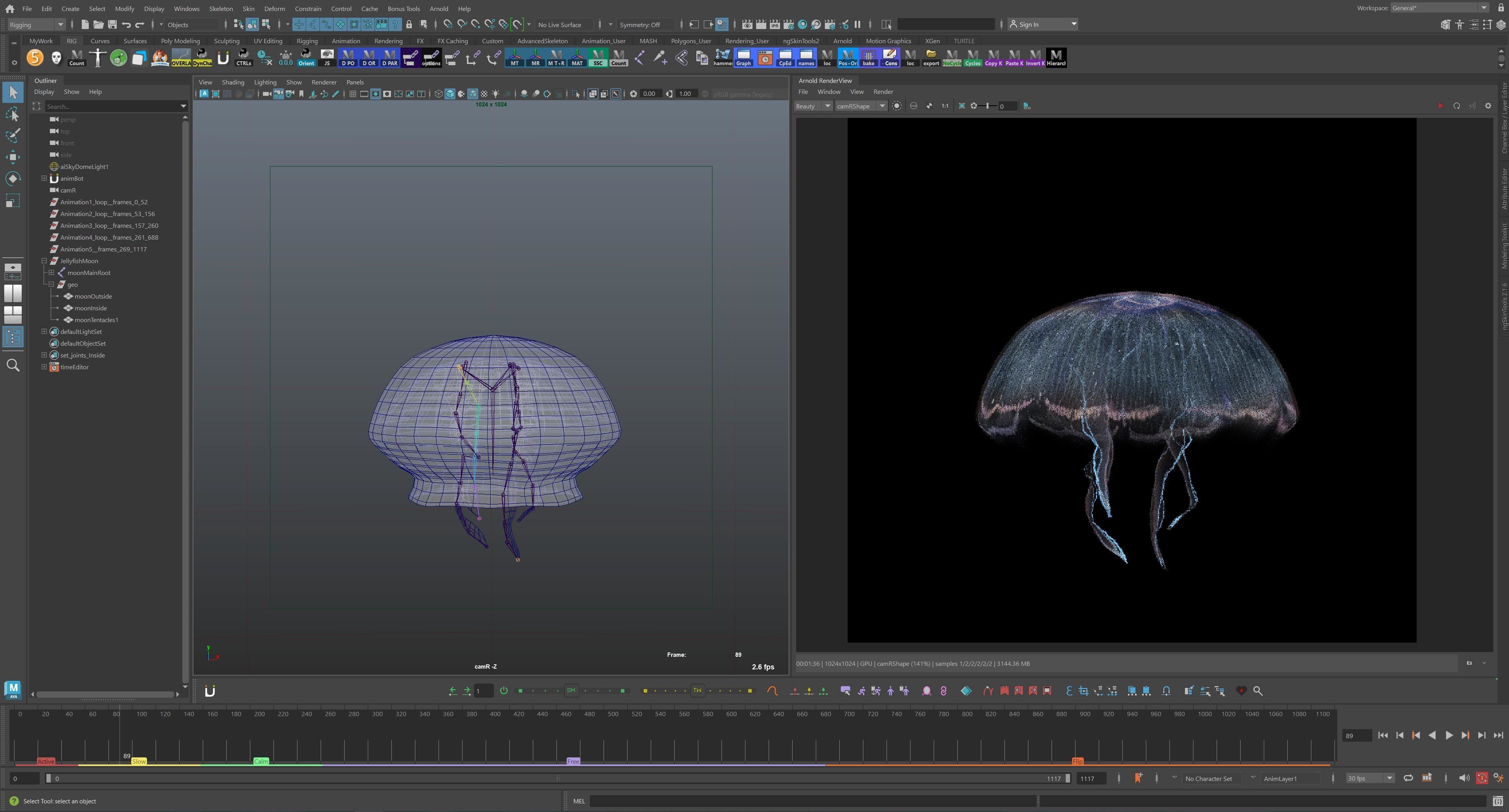
Task: Open the CTRLs shelf tool
Action: (x=244, y=57)
